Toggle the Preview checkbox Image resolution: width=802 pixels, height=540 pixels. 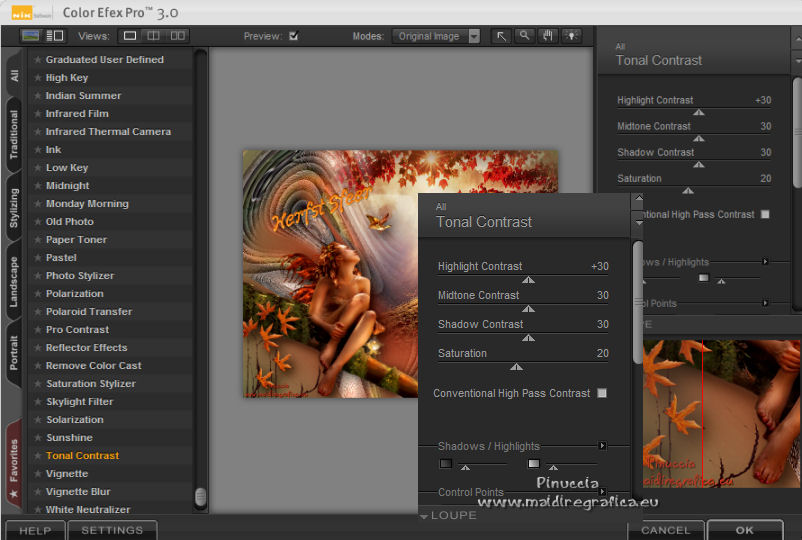tap(293, 37)
